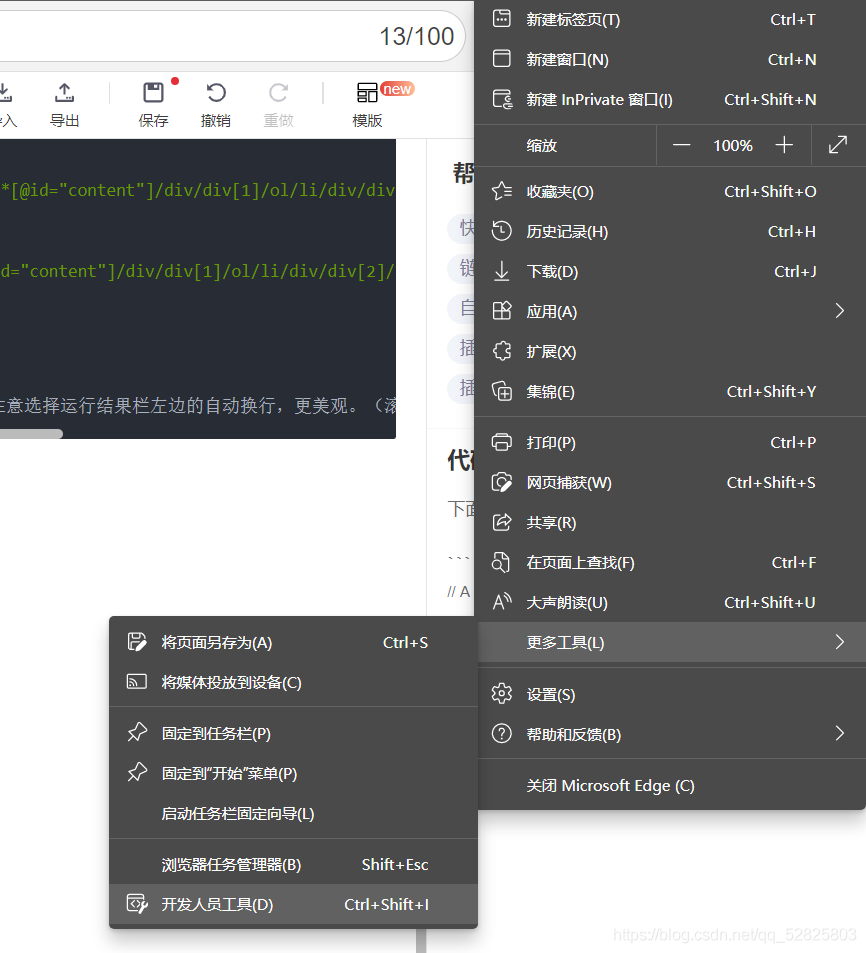Image resolution: width=866 pixels, height=953 pixels.
Task: Click the Favorites star icon
Action: pos(501,191)
